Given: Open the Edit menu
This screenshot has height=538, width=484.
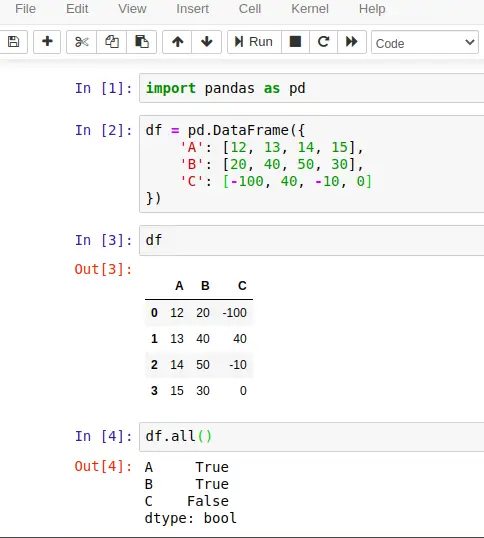Looking at the screenshot, I should 77,9.
